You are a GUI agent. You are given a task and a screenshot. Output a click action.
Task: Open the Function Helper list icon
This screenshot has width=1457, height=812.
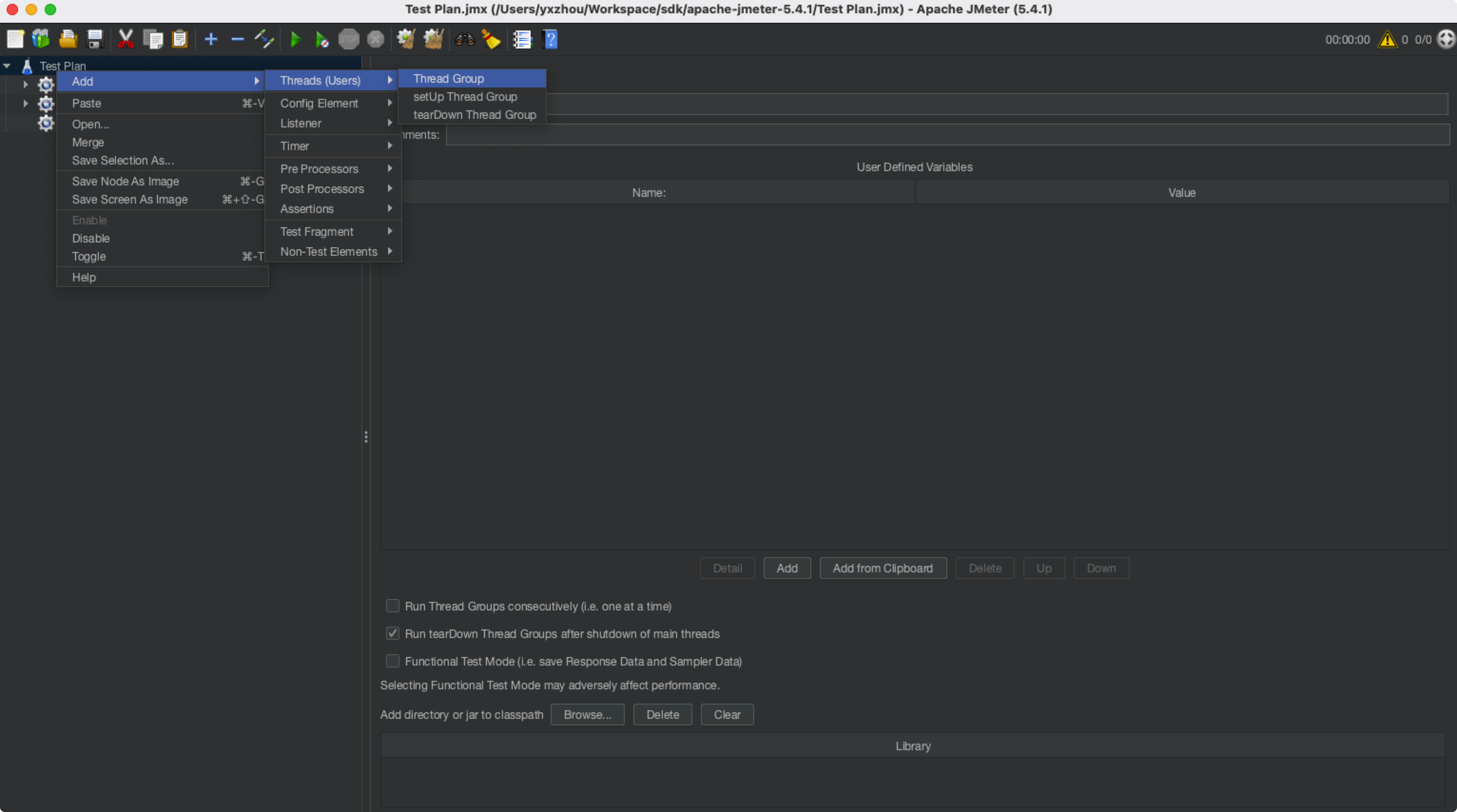click(523, 39)
